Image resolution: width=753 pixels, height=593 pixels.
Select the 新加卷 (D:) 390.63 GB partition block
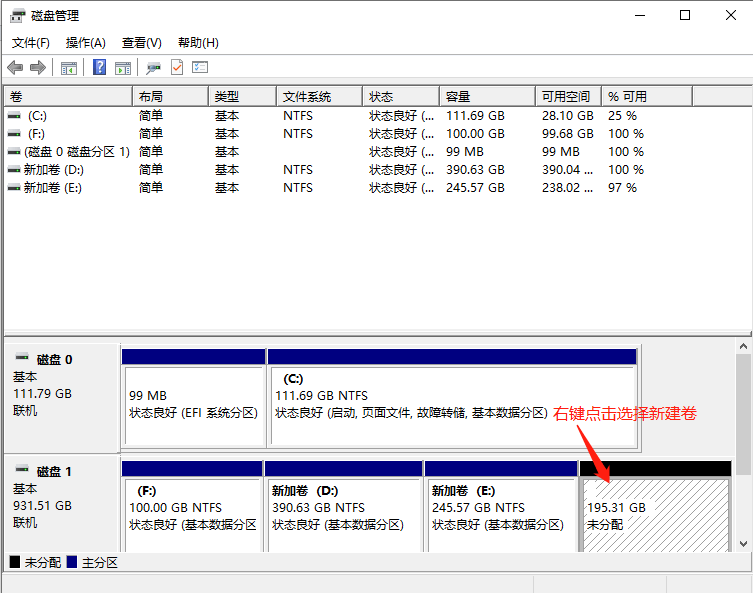pos(343,506)
